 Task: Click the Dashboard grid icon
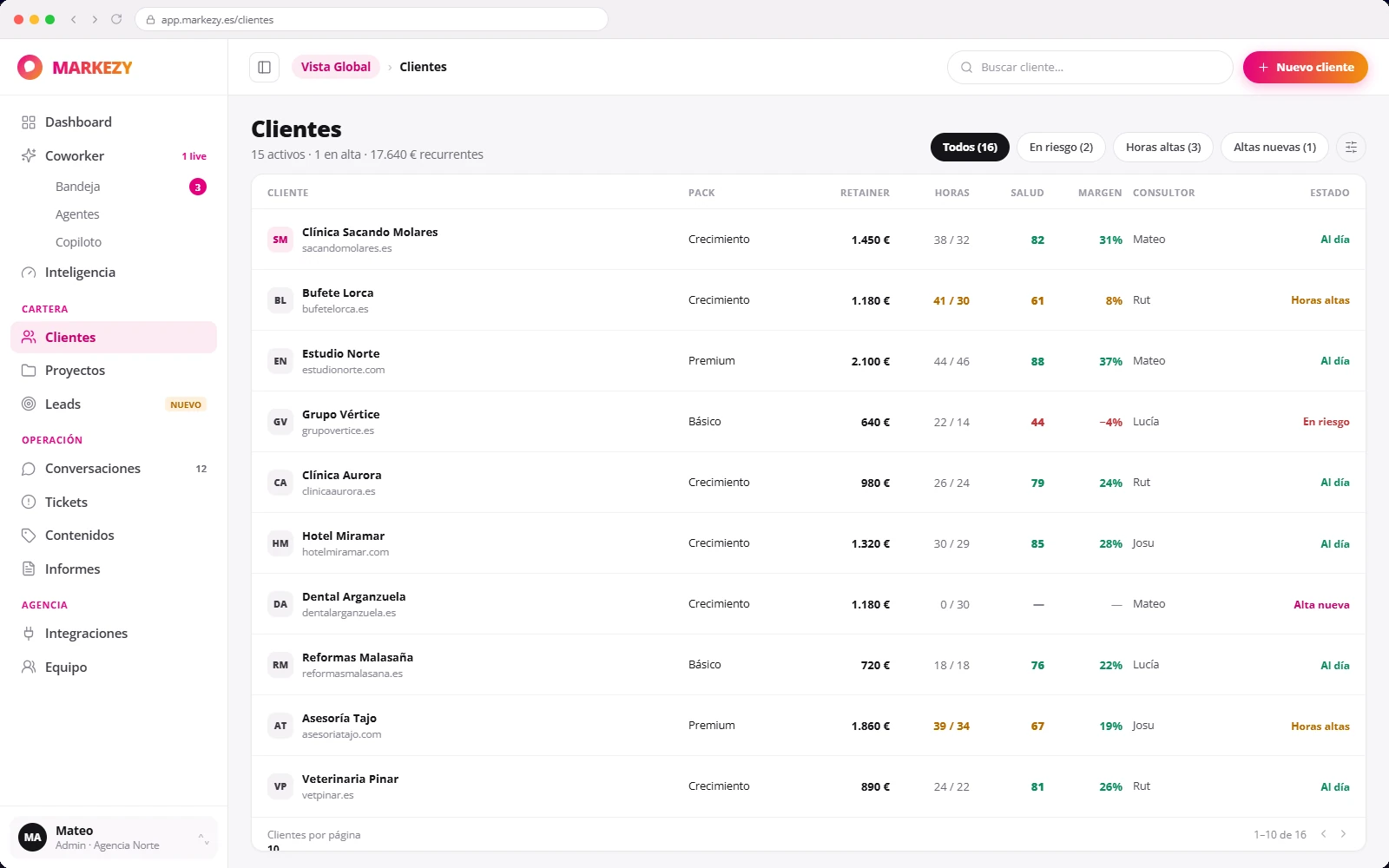pos(29,122)
